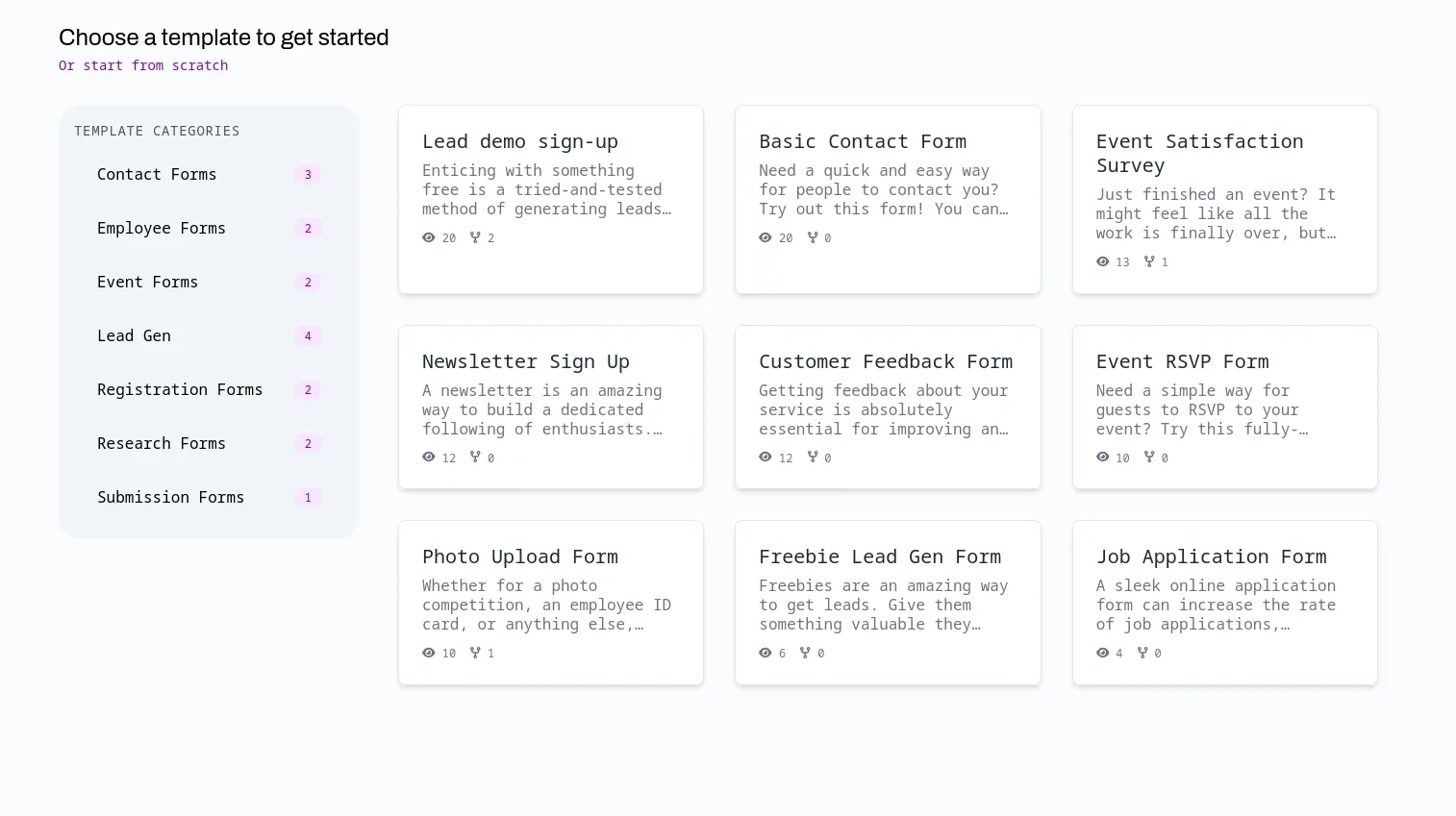Click the eye icon on Event Satisfaction Survey card
1456x816 pixels.
(1103, 261)
